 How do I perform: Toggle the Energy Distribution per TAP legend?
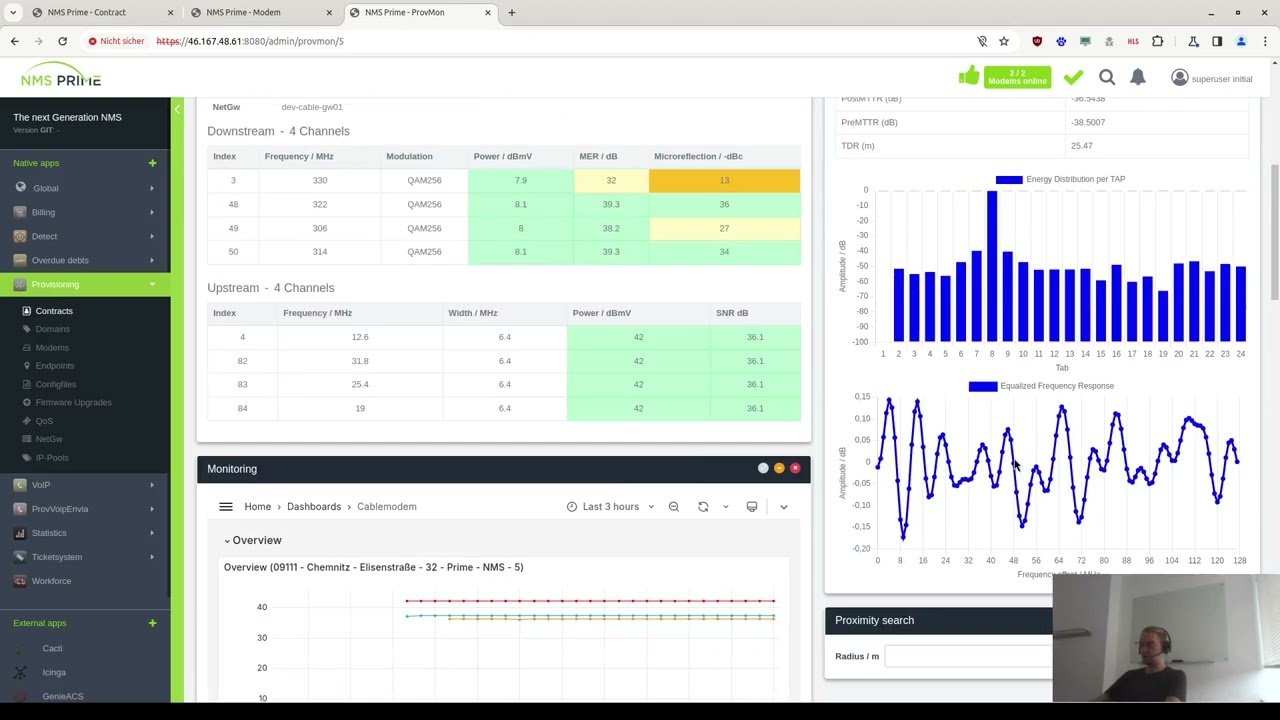coord(1060,179)
